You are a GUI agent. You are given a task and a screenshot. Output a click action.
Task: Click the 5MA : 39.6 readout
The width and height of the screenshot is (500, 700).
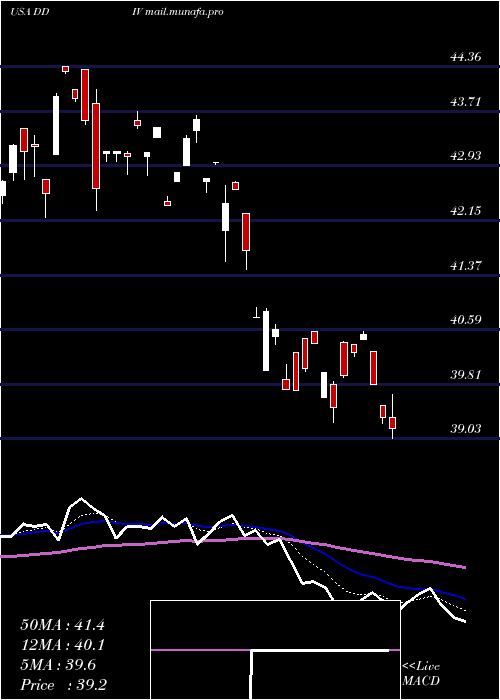click(58, 665)
